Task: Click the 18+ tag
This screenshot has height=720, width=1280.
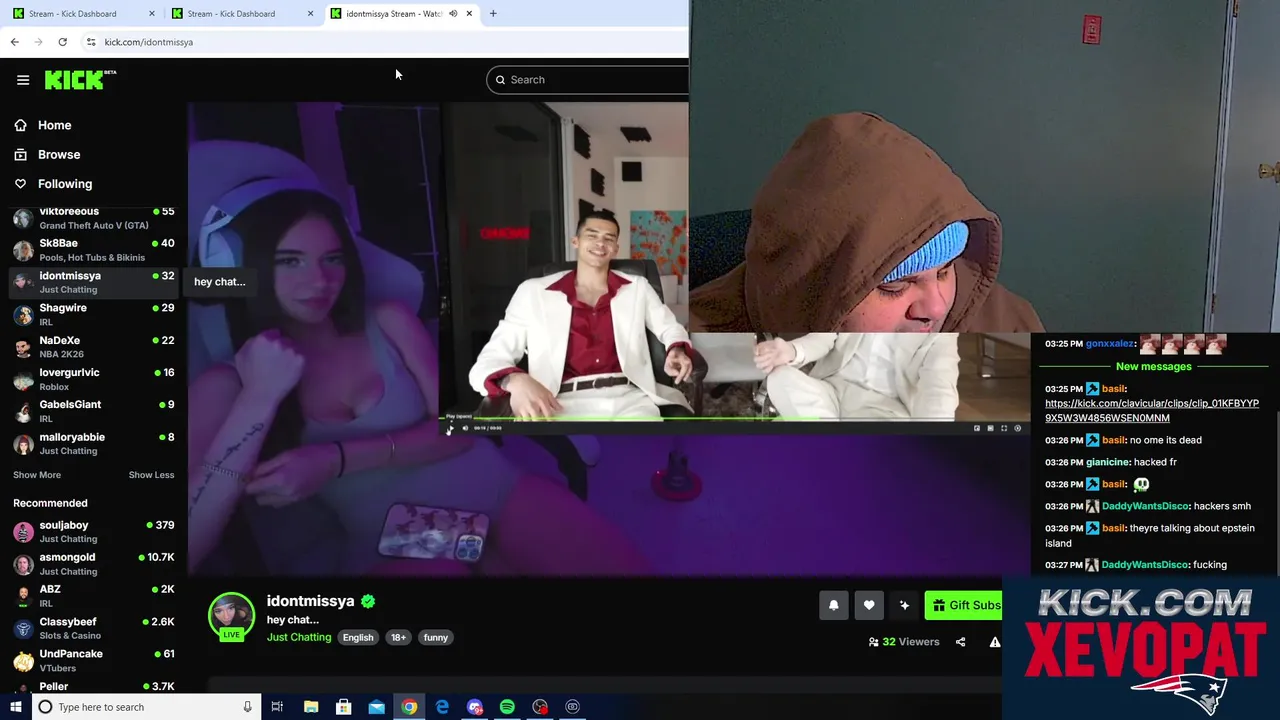Action: (398, 637)
